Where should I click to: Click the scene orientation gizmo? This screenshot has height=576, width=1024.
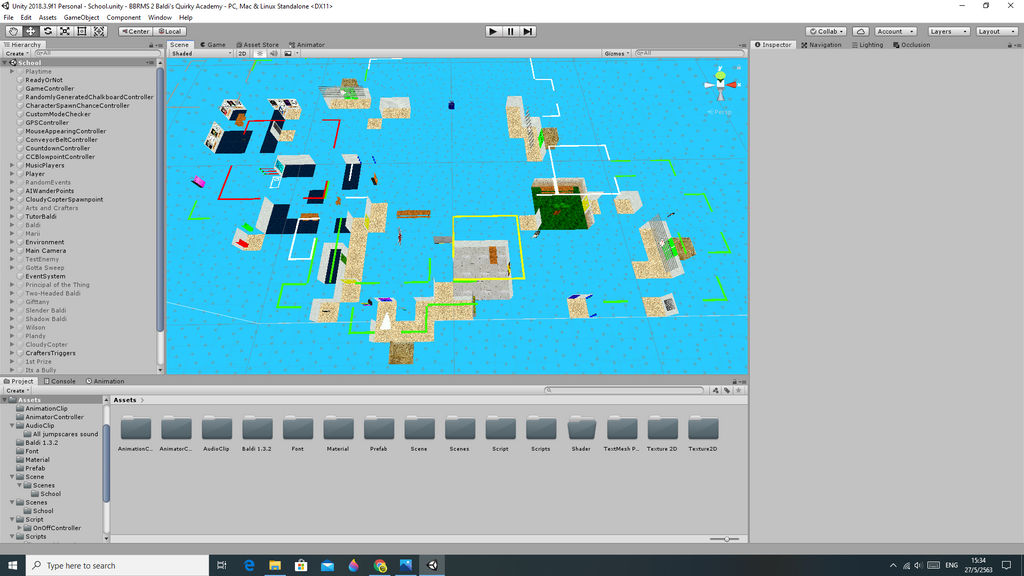point(720,85)
